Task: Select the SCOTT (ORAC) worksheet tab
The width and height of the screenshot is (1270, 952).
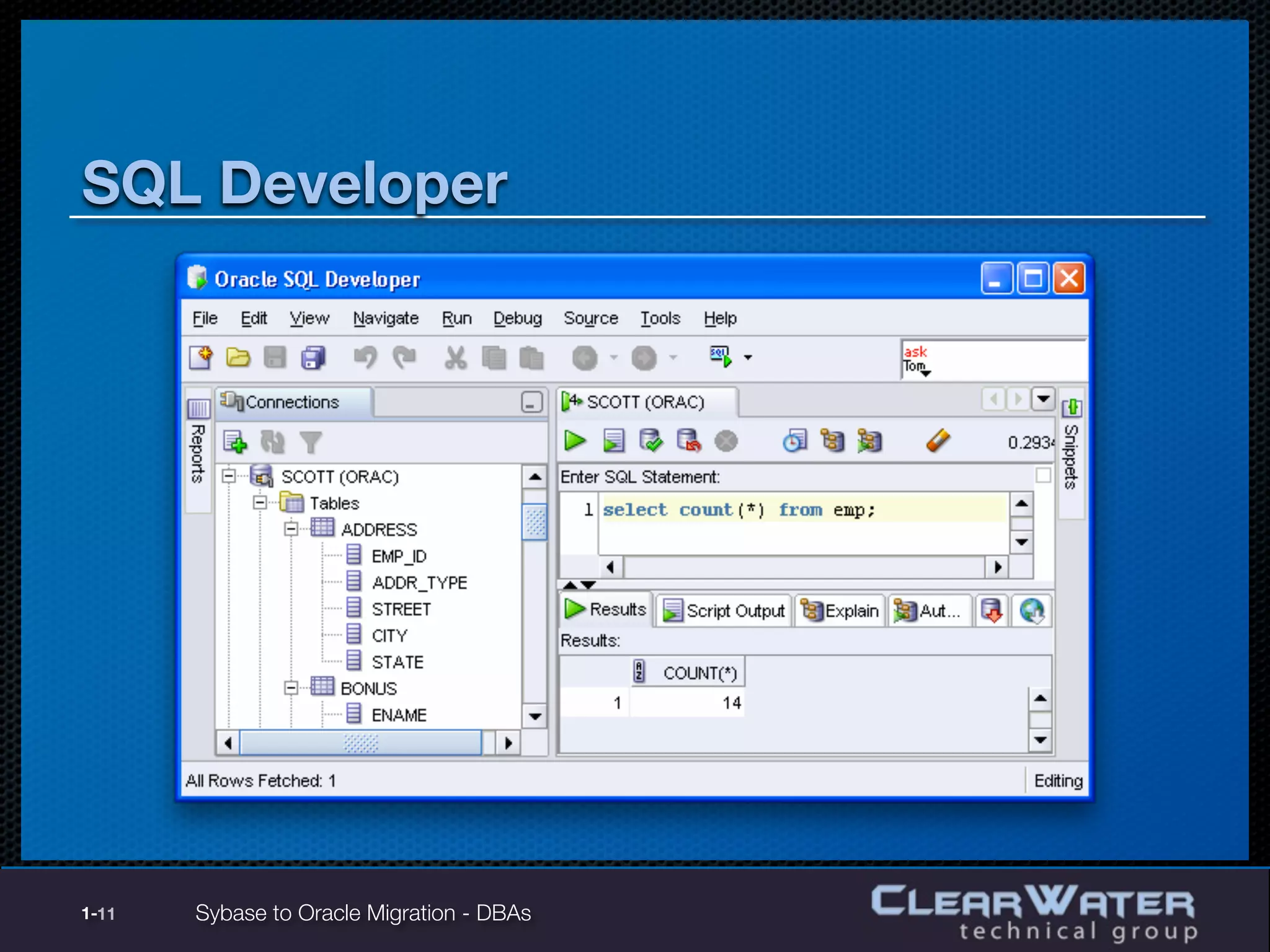Action: pyautogui.click(x=646, y=402)
